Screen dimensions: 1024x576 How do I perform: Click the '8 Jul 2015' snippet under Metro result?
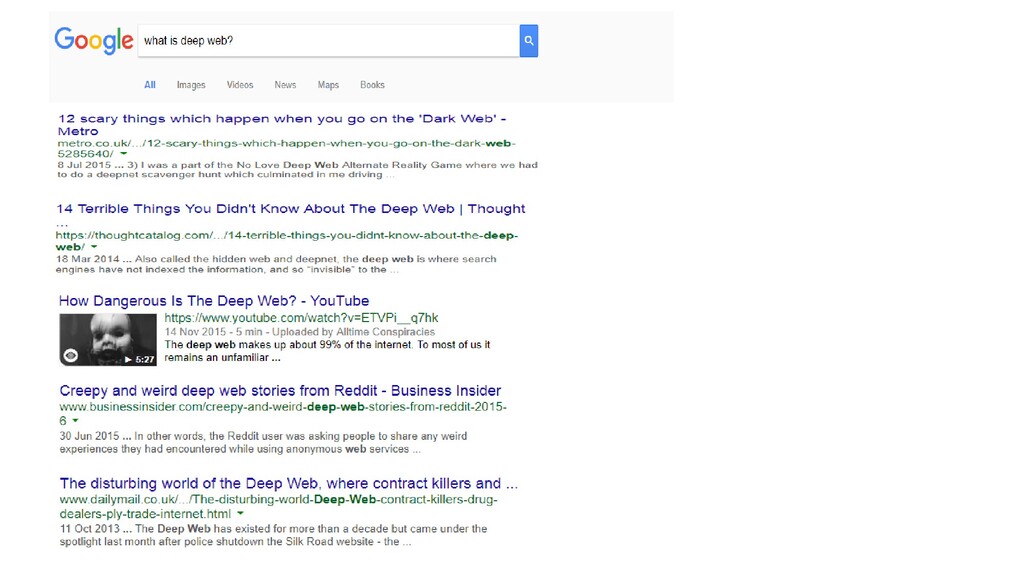coord(297,170)
